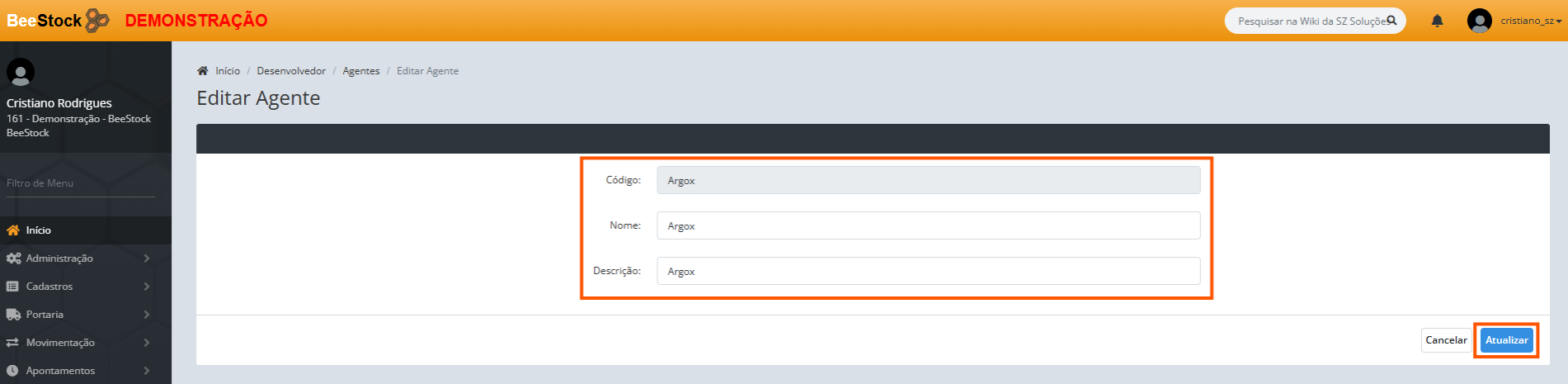
Task: Click the Movimentação arrows icon
Action: coord(12,343)
